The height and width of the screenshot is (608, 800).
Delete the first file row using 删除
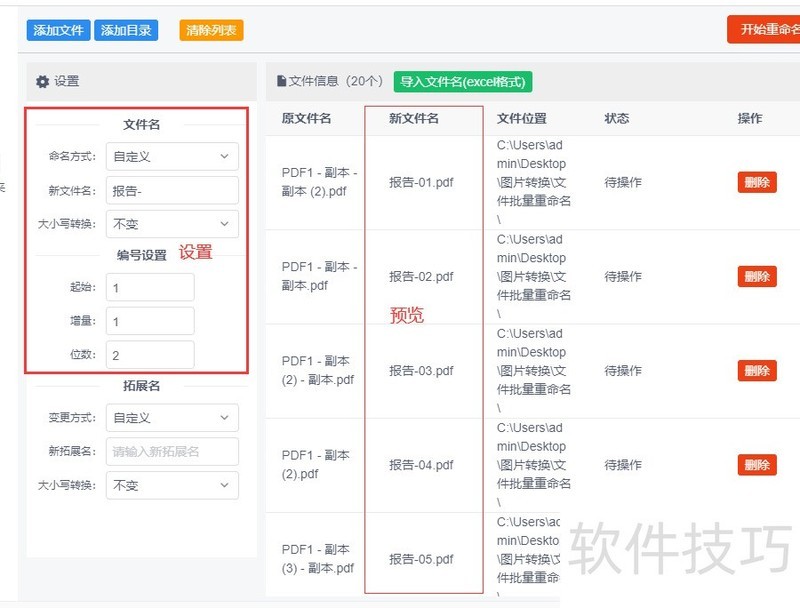tap(757, 182)
